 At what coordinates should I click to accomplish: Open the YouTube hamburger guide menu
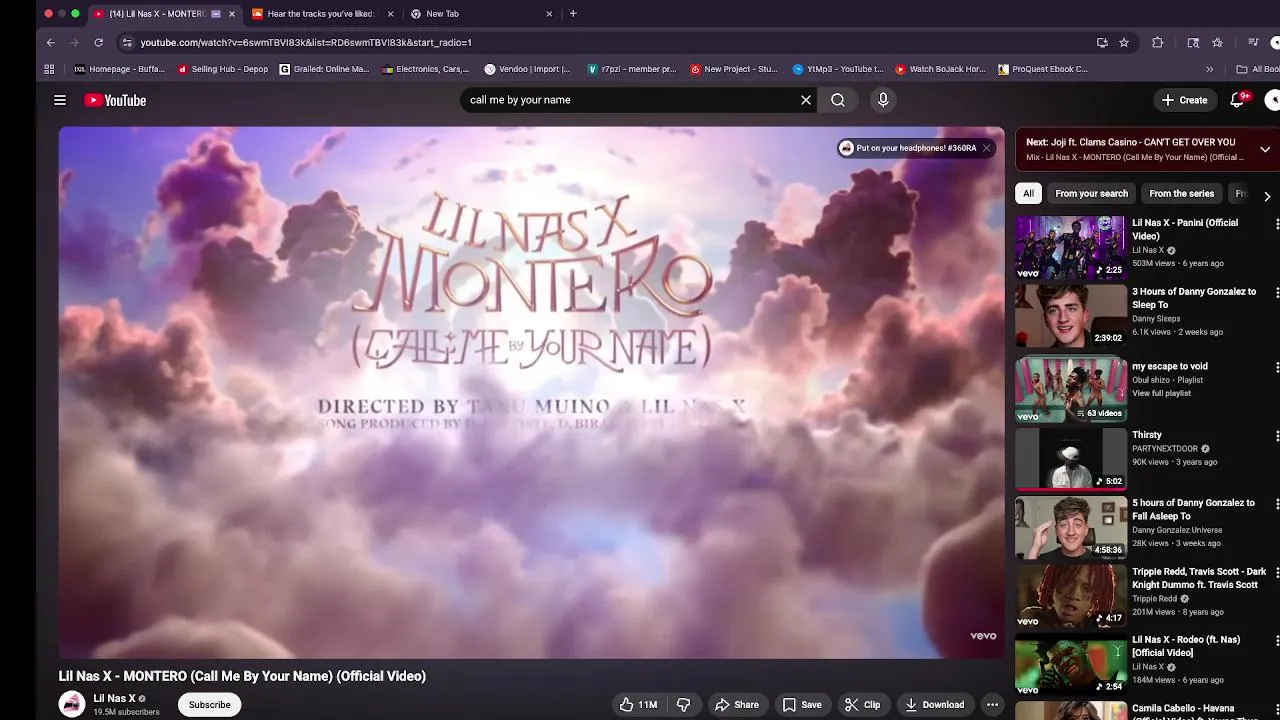click(60, 100)
